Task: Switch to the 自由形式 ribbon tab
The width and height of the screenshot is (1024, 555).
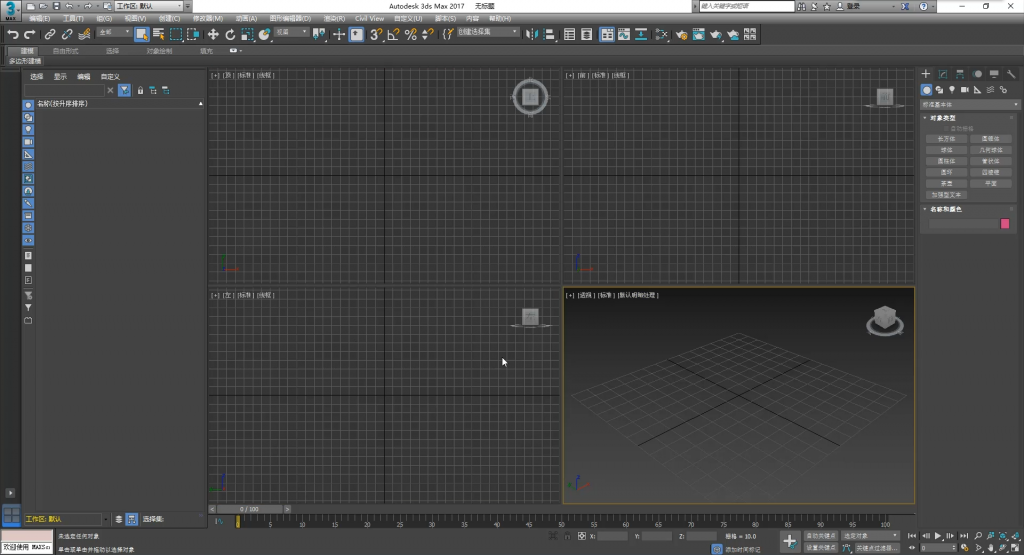Action: pyautogui.click(x=65, y=51)
